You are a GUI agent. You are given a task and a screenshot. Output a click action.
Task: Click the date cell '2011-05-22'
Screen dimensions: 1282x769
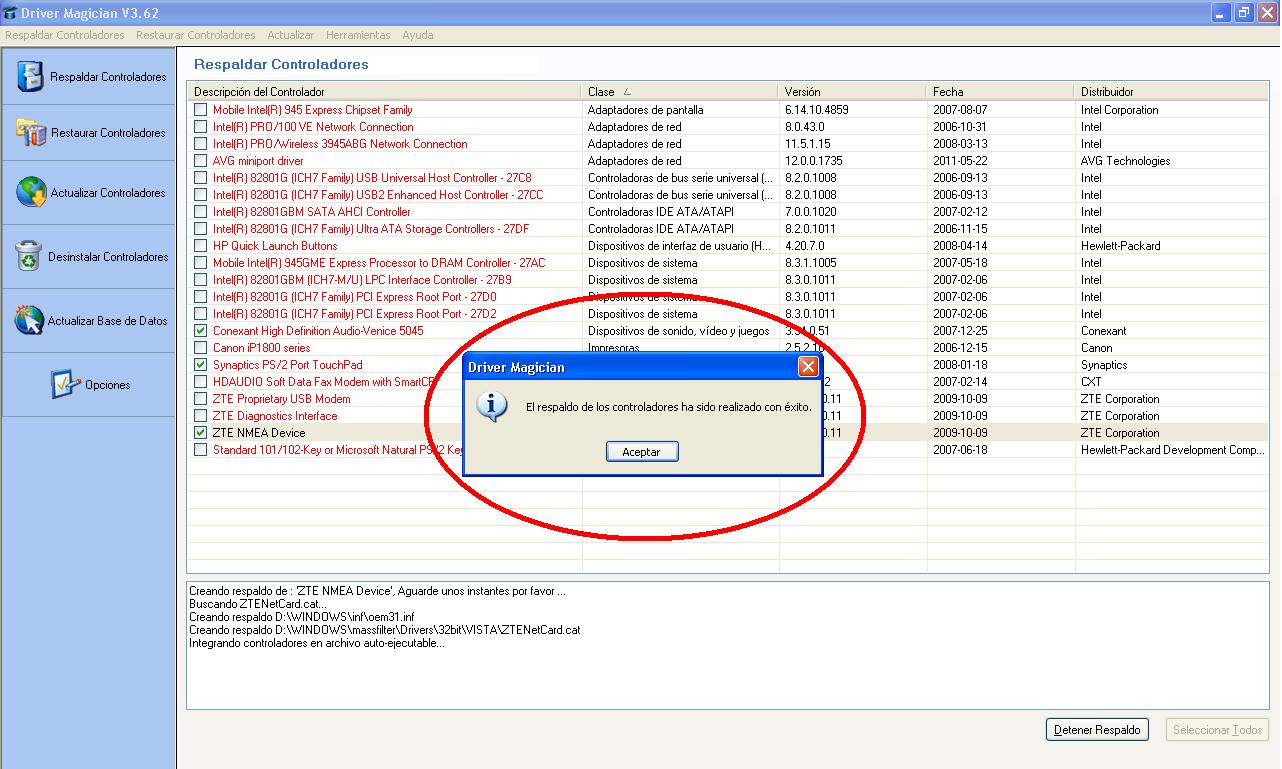point(960,161)
